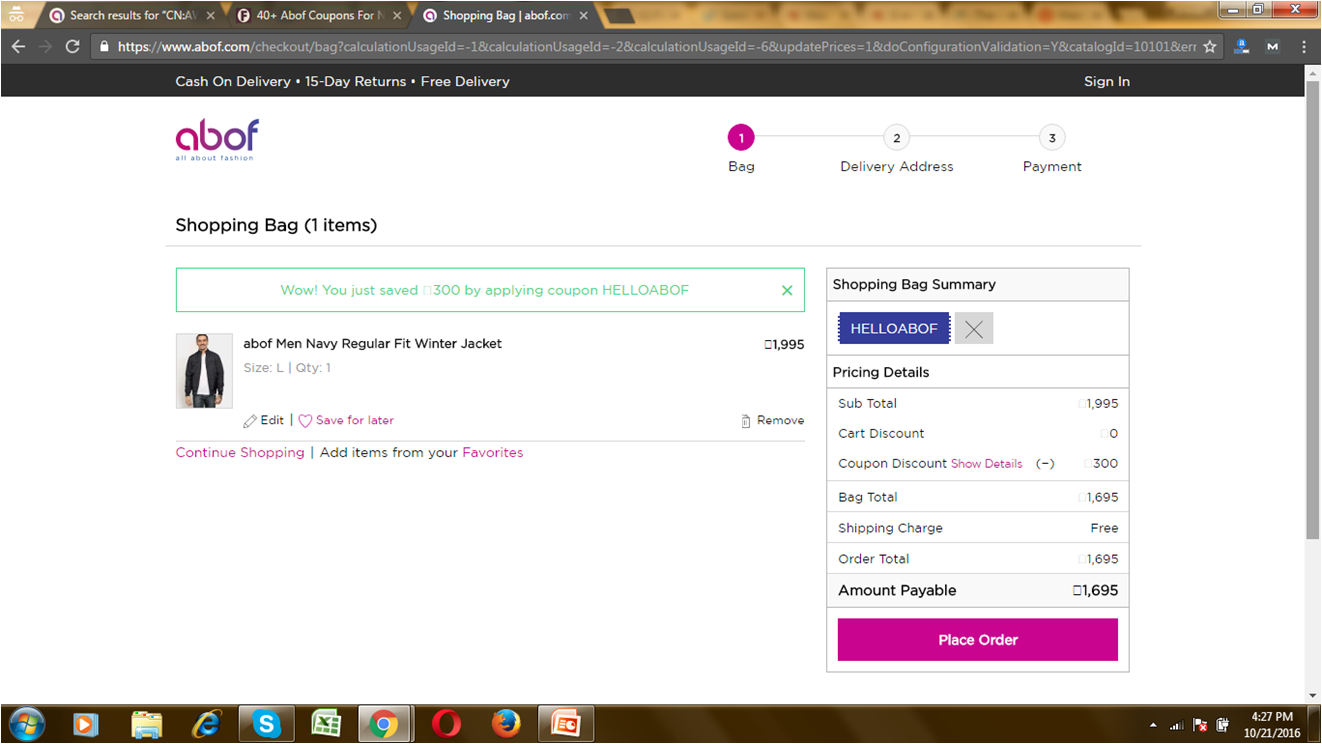This screenshot has height=744, width=1322.
Task: Click the taskbar clock showing 4:27 PM
Action: tap(1272, 724)
